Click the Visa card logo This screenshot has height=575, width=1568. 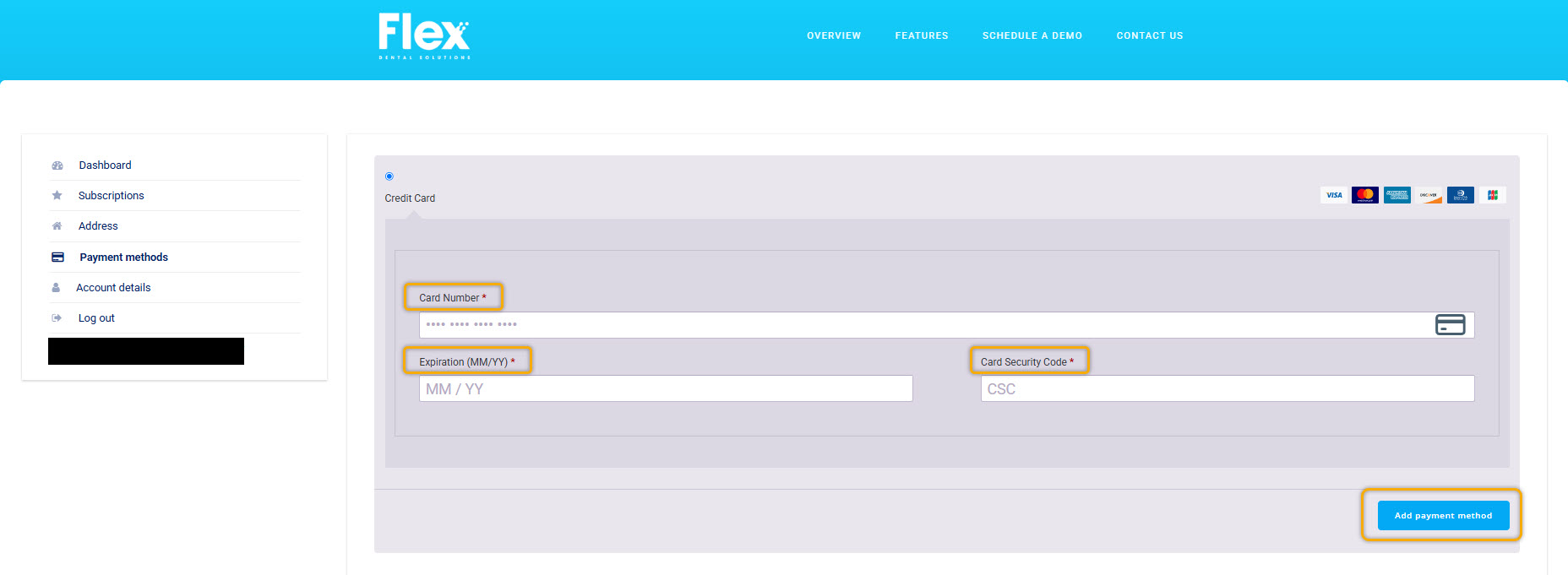tap(1334, 195)
